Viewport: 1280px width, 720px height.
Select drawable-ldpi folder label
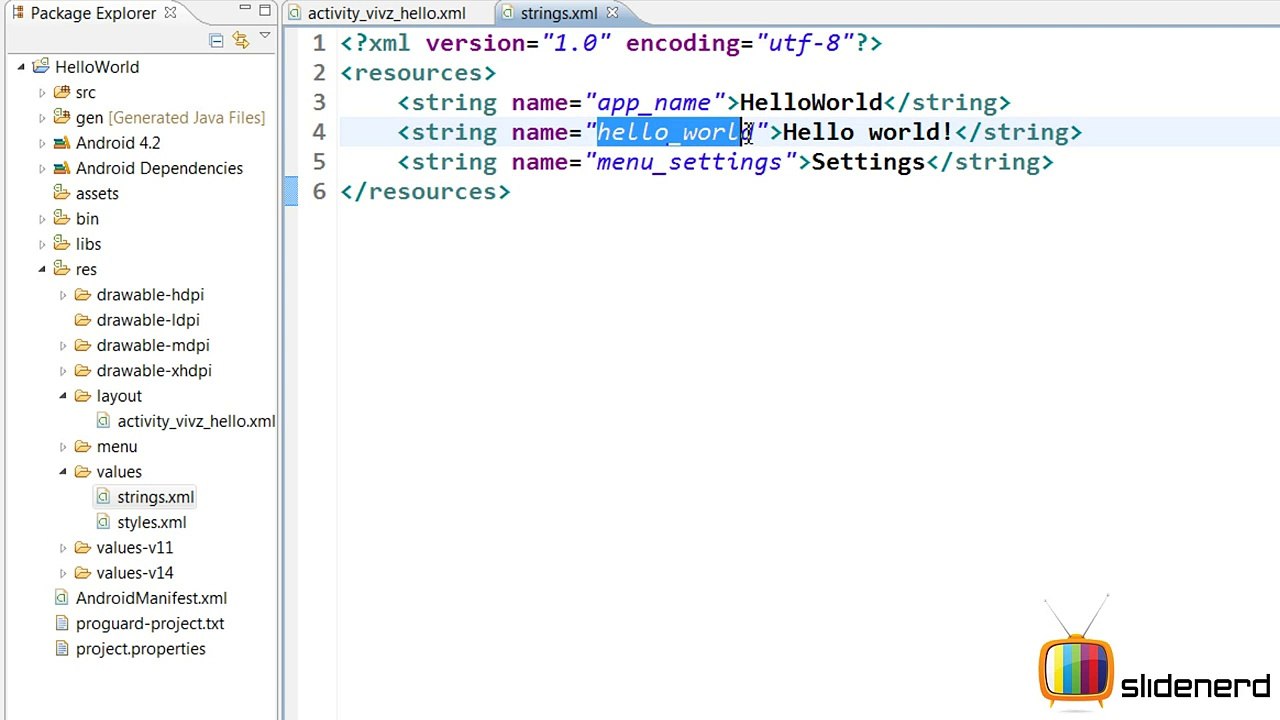[148, 320]
